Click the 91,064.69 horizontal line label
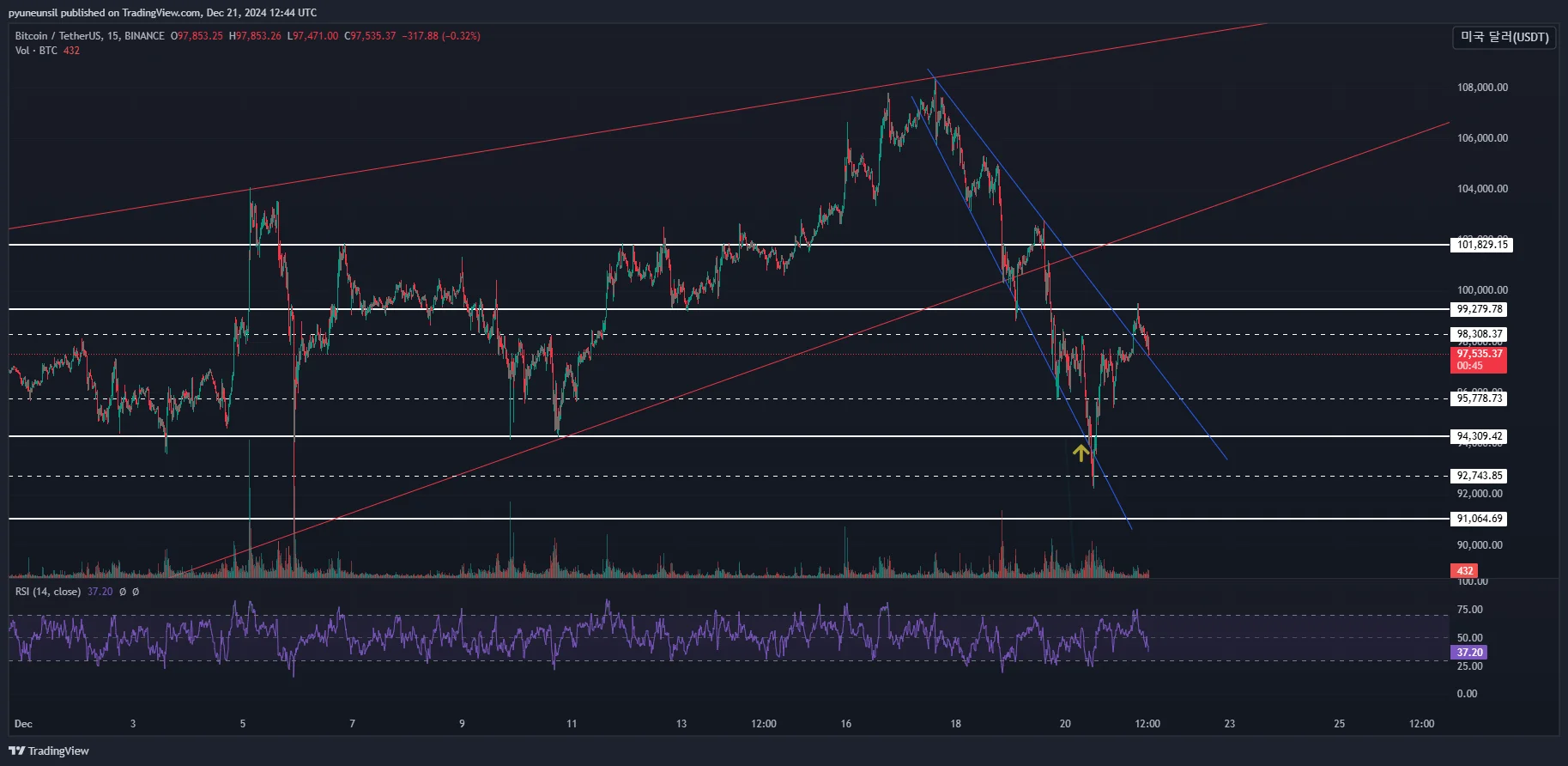The image size is (1568, 766). (1480, 519)
